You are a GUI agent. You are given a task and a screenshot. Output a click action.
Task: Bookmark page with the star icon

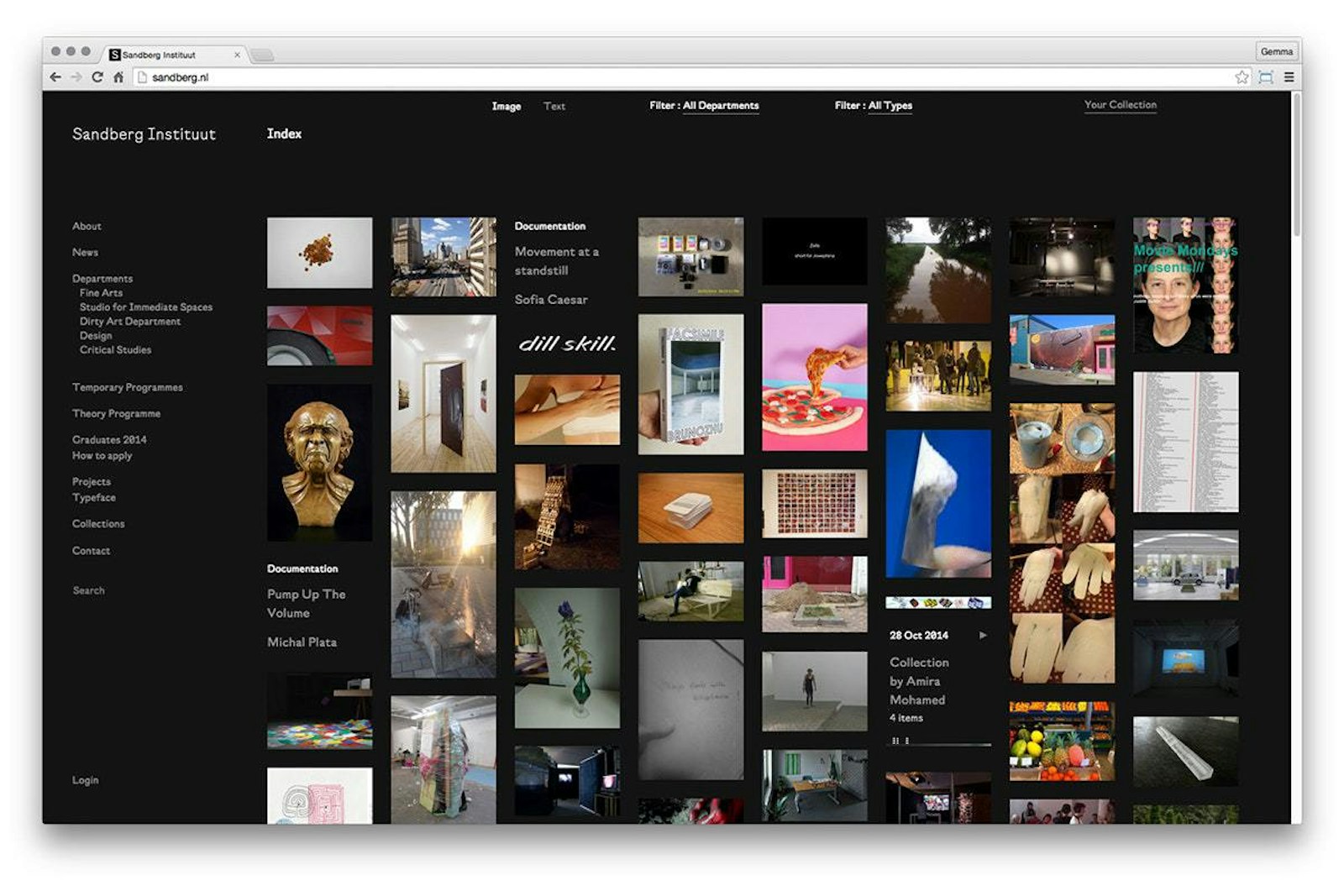(1242, 77)
